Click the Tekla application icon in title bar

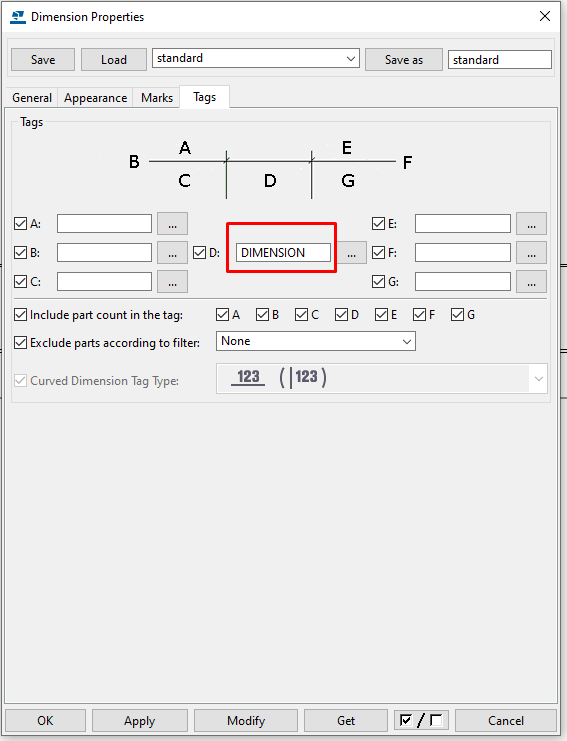18,17
